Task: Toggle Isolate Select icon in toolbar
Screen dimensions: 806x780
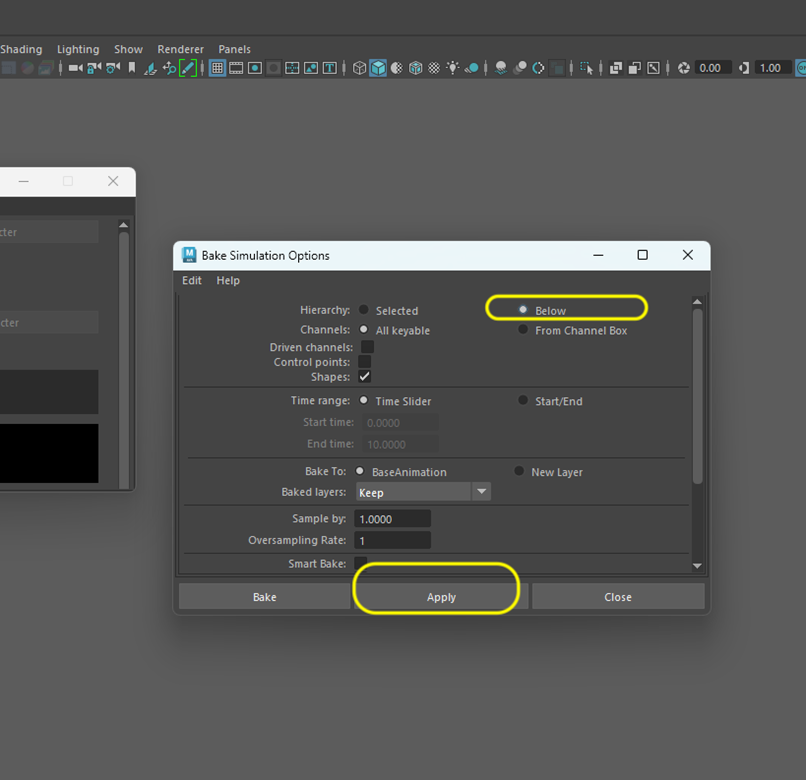Action: (587, 68)
